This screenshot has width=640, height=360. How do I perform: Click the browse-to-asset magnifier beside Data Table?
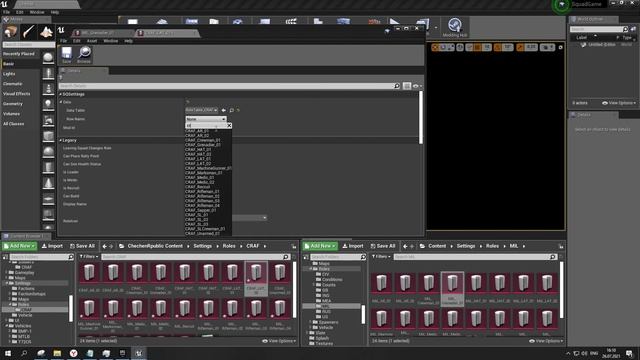[231, 110]
